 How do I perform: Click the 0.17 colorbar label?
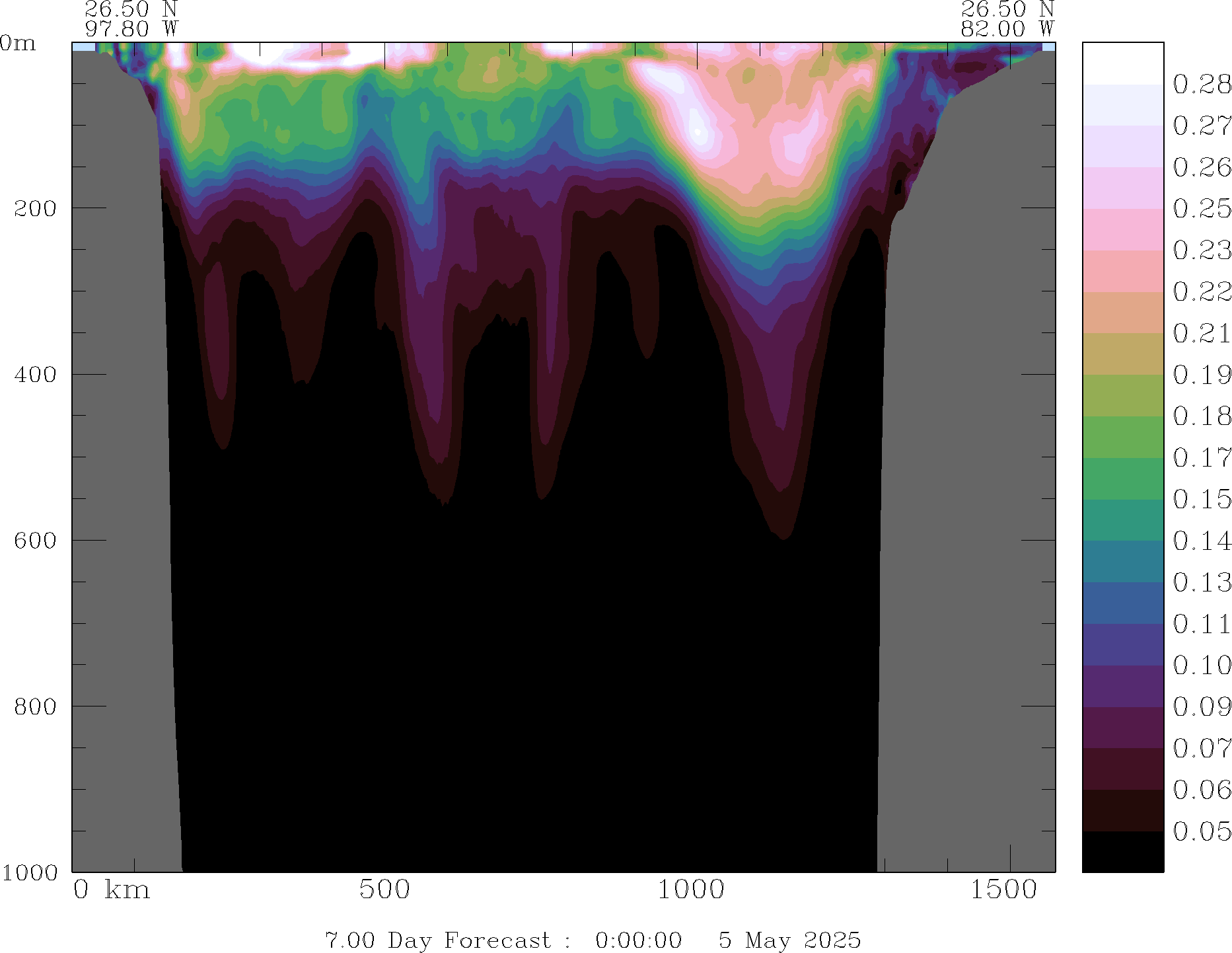[1201, 457]
